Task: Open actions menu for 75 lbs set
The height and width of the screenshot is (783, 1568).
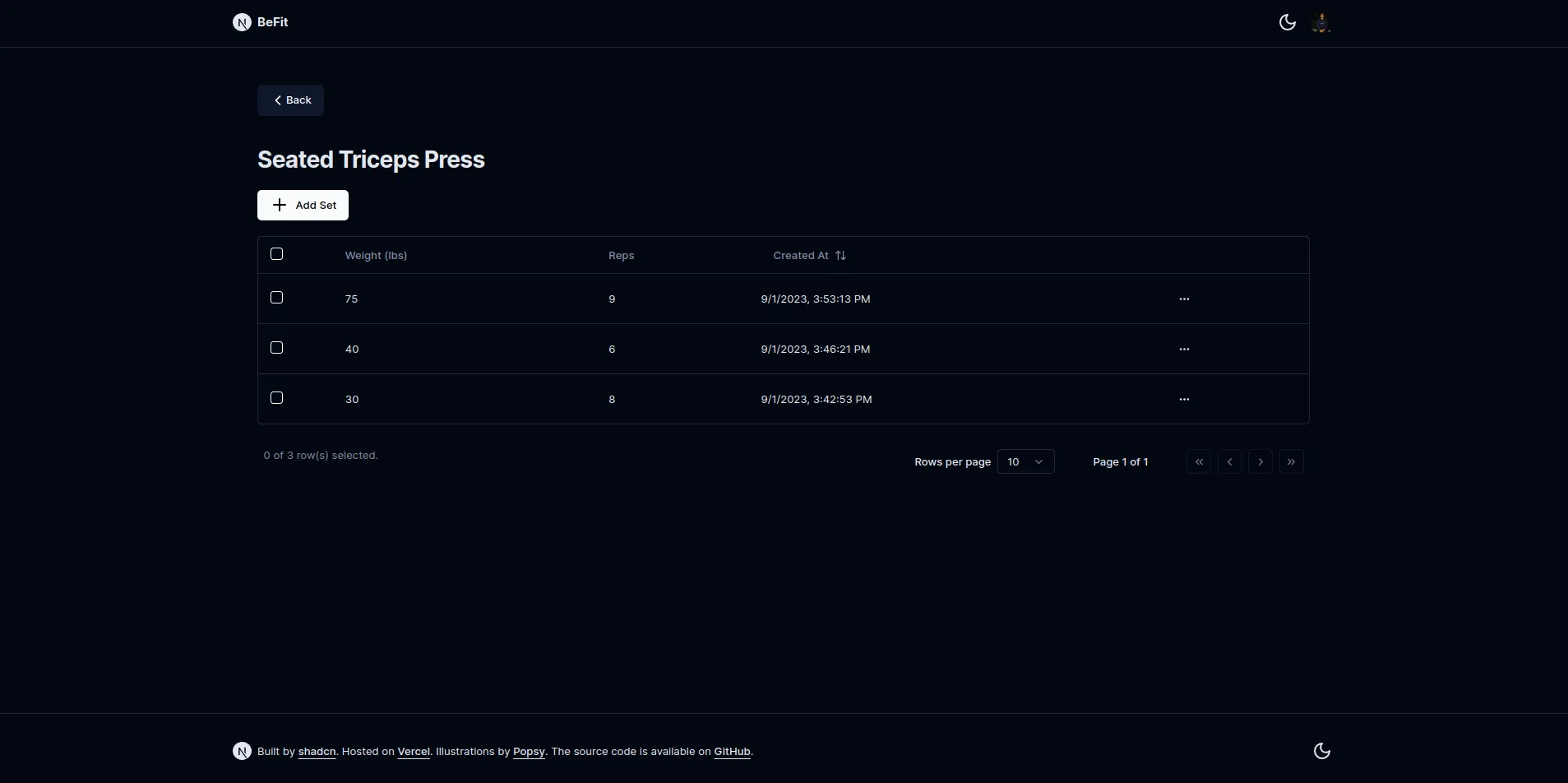Action: click(1184, 299)
